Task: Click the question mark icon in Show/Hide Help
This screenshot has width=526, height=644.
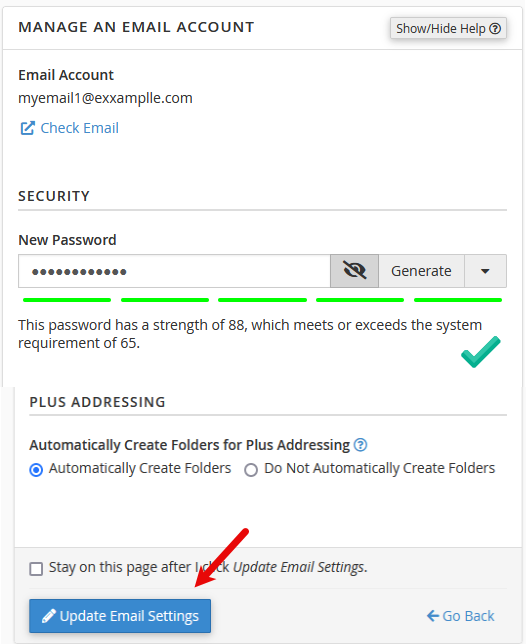Action: point(495,29)
